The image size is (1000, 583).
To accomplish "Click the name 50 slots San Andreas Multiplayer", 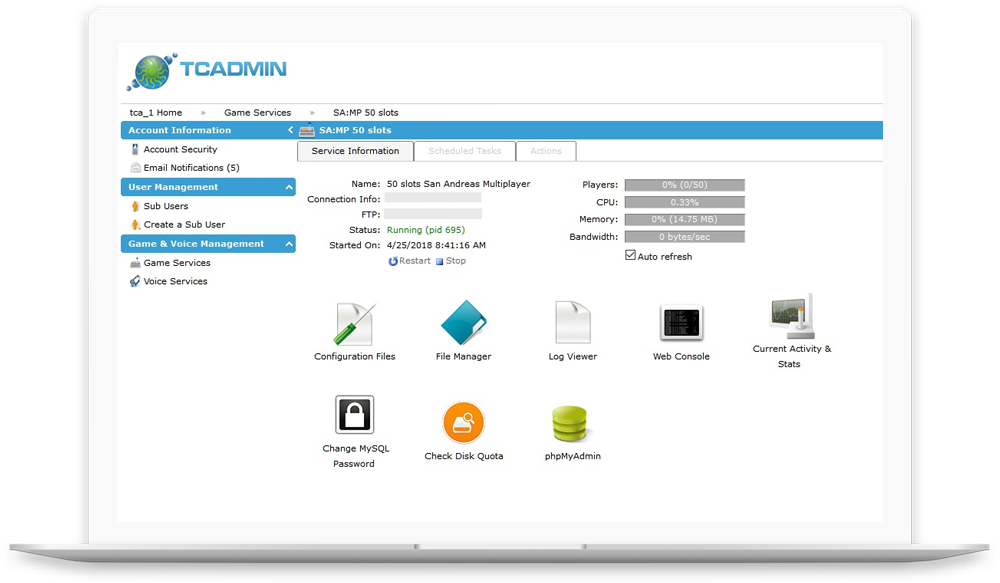I will click(x=459, y=184).
